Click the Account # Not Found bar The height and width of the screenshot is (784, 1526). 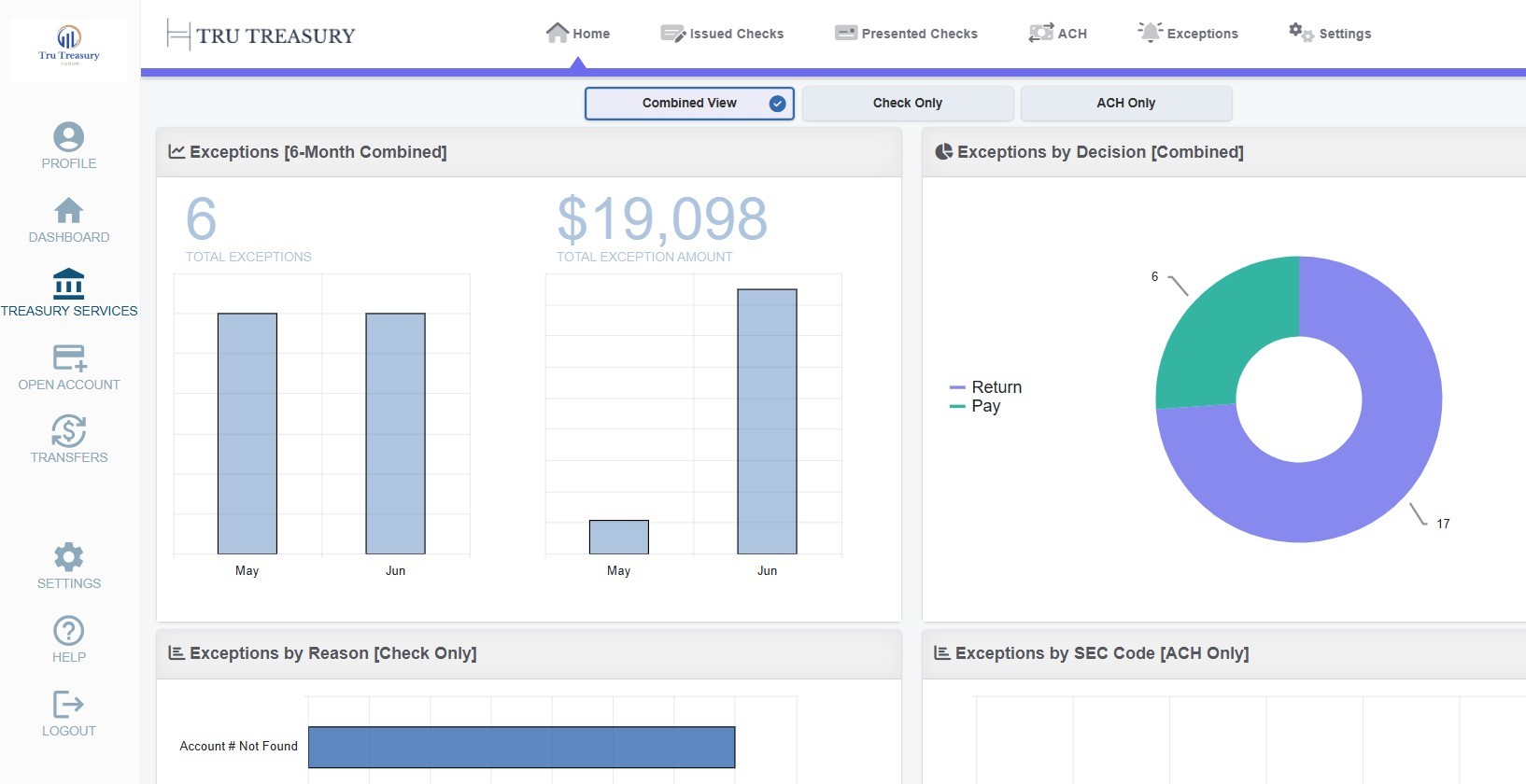click(522, 748)
